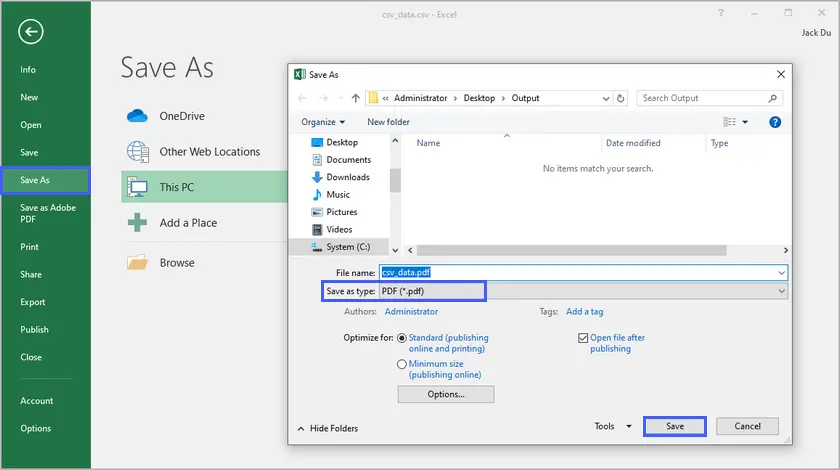The width and height of the screenshot is (840, 470).
Task: Click Administrator in the address path
Action: 421,98
